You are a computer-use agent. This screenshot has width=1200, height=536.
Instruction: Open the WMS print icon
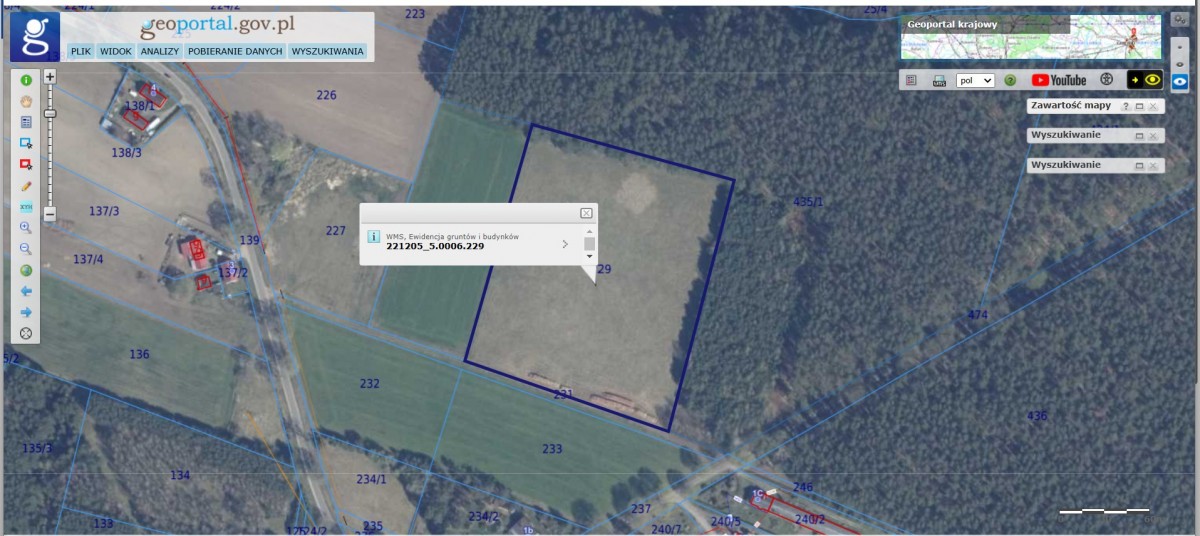coord(939,80)
